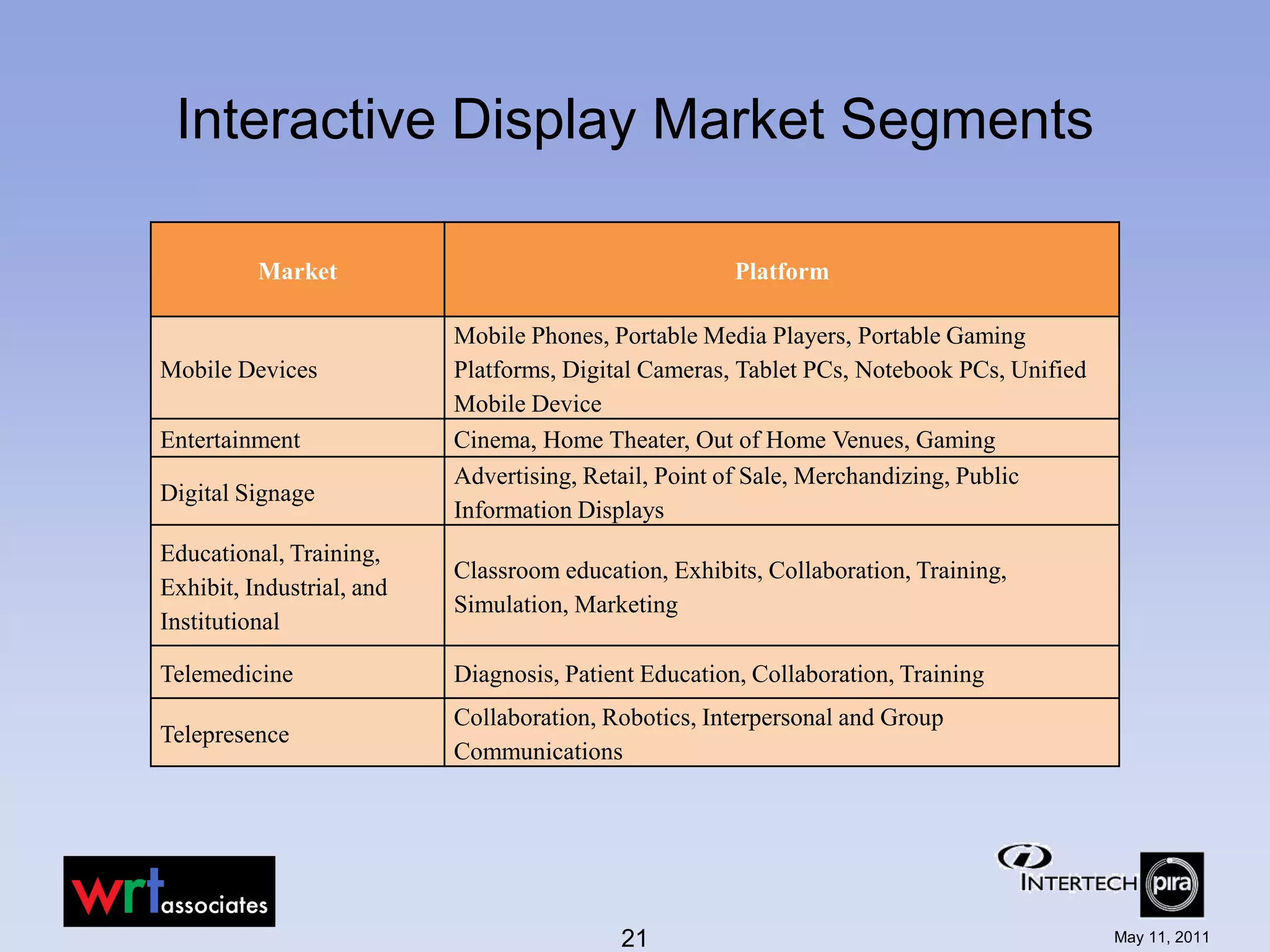The width and height of the screenshot is (1270, 952).
Task: Select the Telemedicine market cell
Action: click(x=298, y=672)
